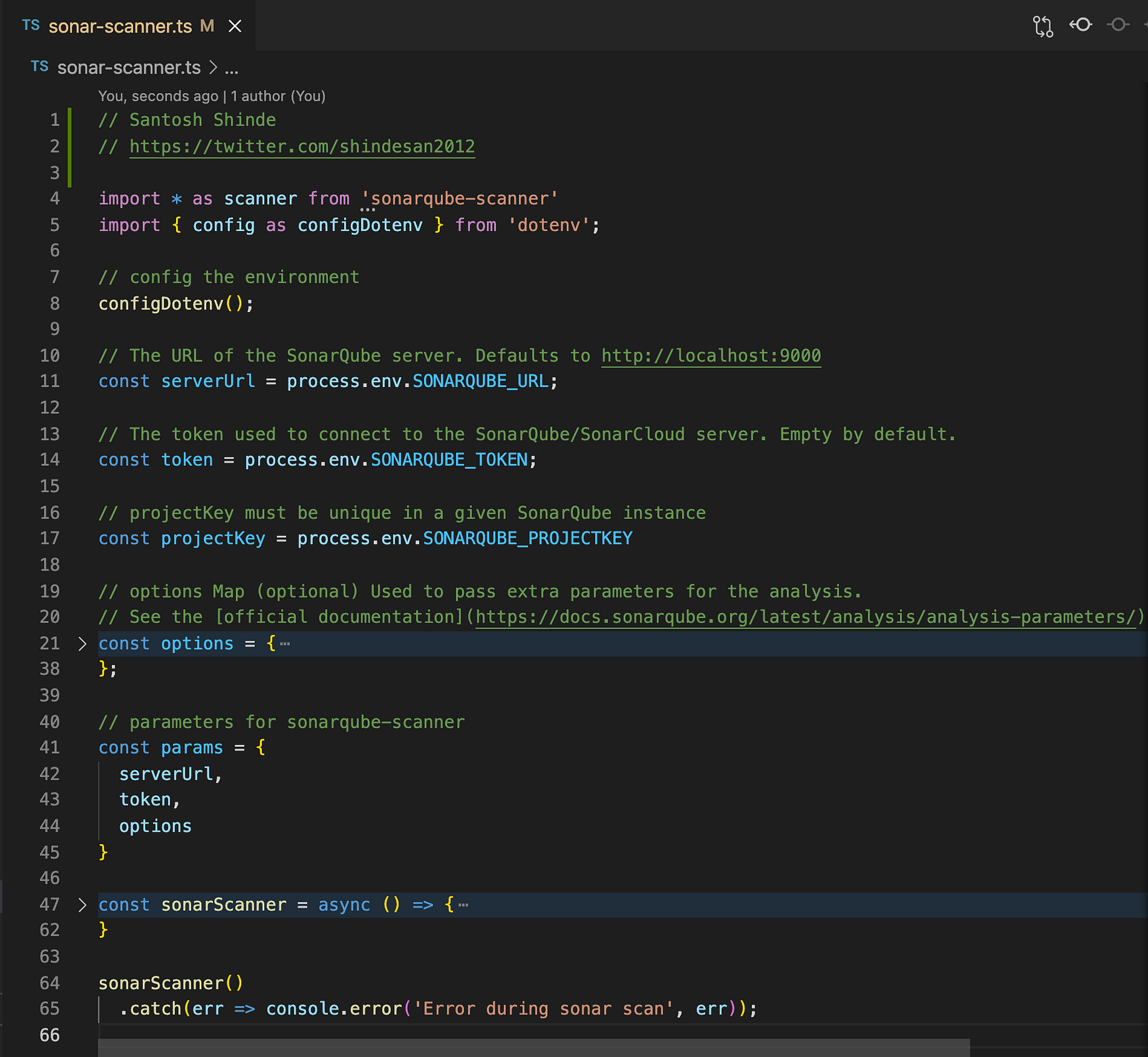This screenshot has width=1148, height=1057.
Task: Click '// config the environment' comment
Action: (x=229, y=277)
